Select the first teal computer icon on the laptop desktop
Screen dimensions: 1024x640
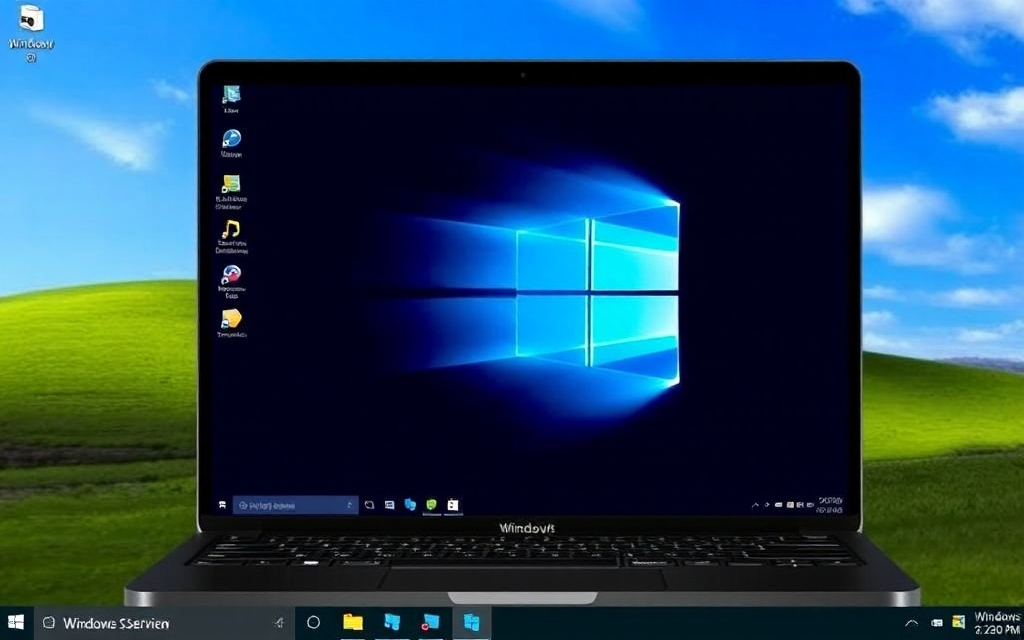(x=231, y=98)
